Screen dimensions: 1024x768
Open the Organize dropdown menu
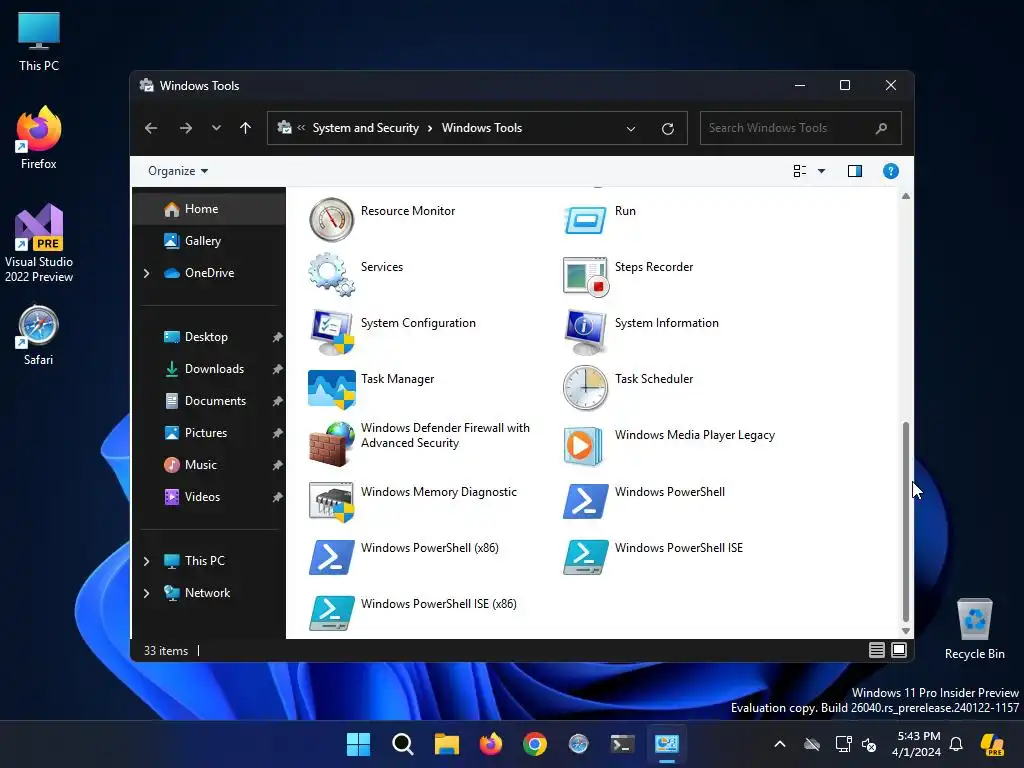178,171
